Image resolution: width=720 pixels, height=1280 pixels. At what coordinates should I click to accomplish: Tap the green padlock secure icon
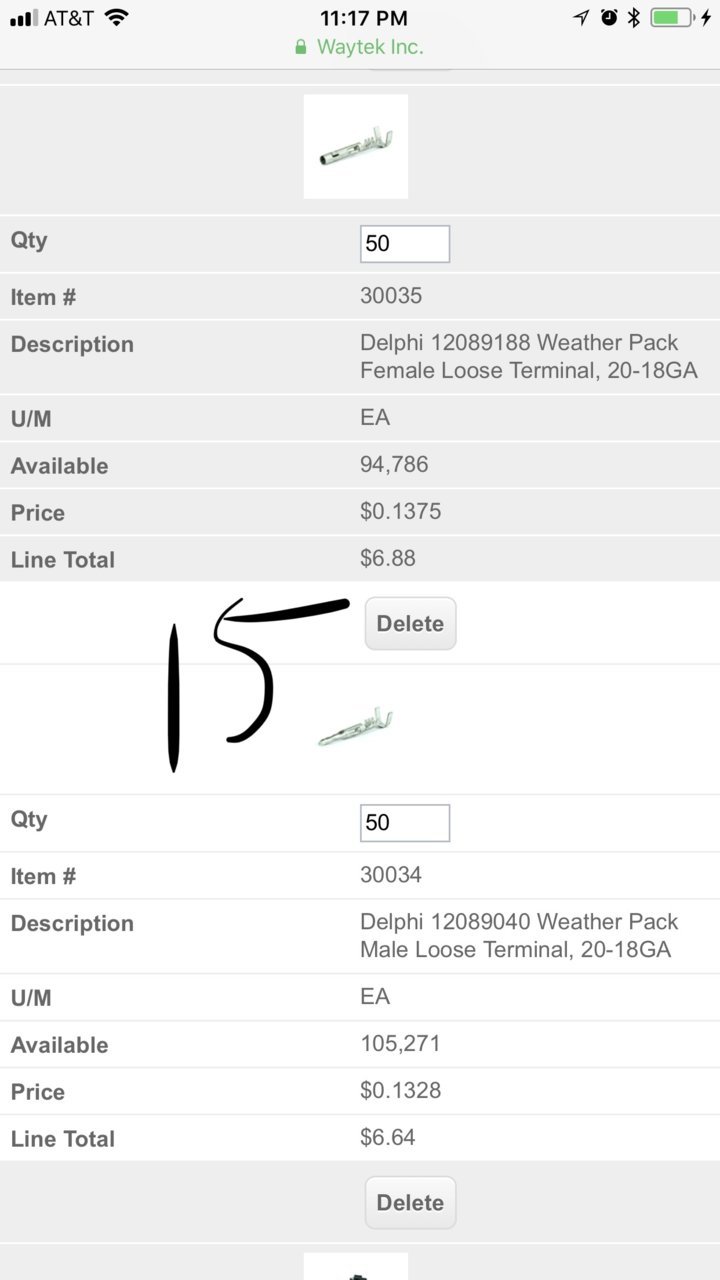[x=300, y=47]
